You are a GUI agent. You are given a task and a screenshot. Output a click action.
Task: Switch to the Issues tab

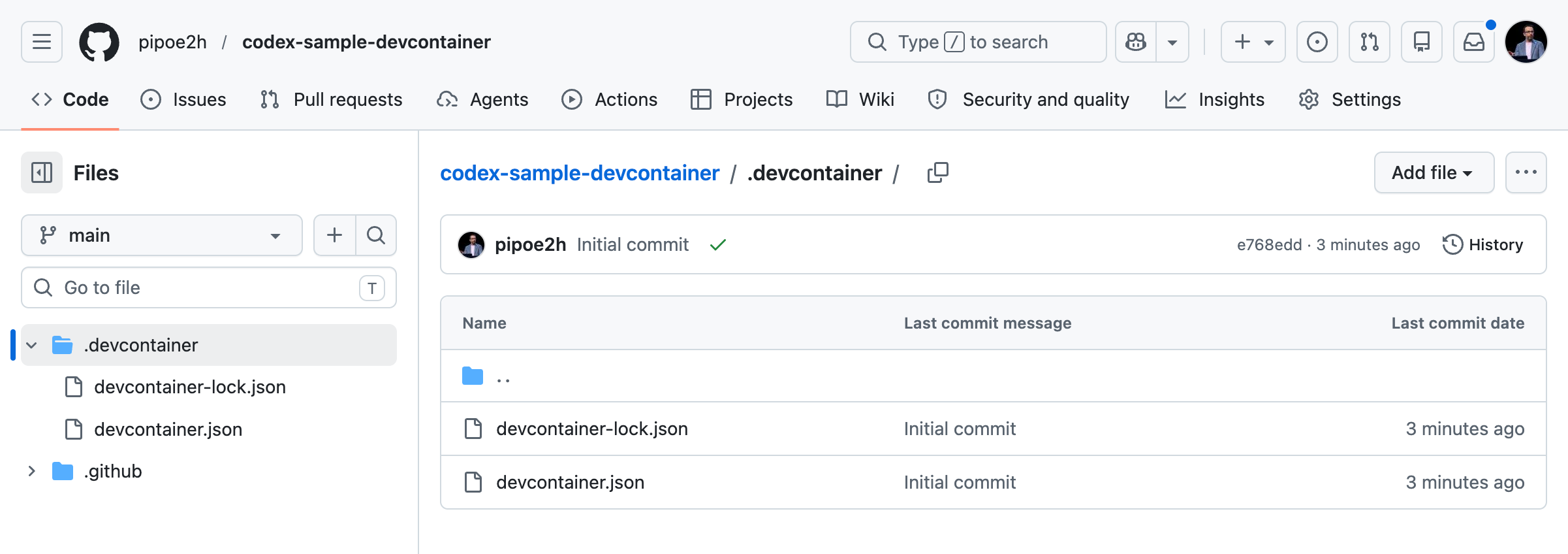point(183,99)
